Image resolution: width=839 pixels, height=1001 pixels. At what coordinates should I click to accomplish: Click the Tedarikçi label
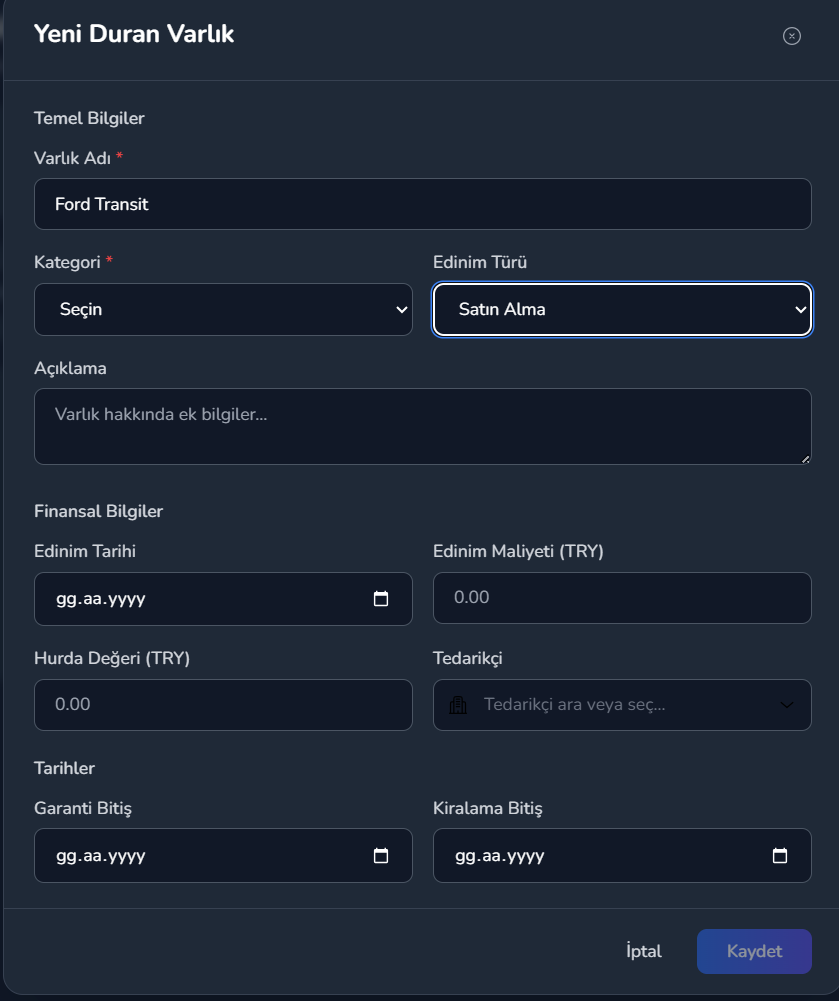tap(468, 658)
